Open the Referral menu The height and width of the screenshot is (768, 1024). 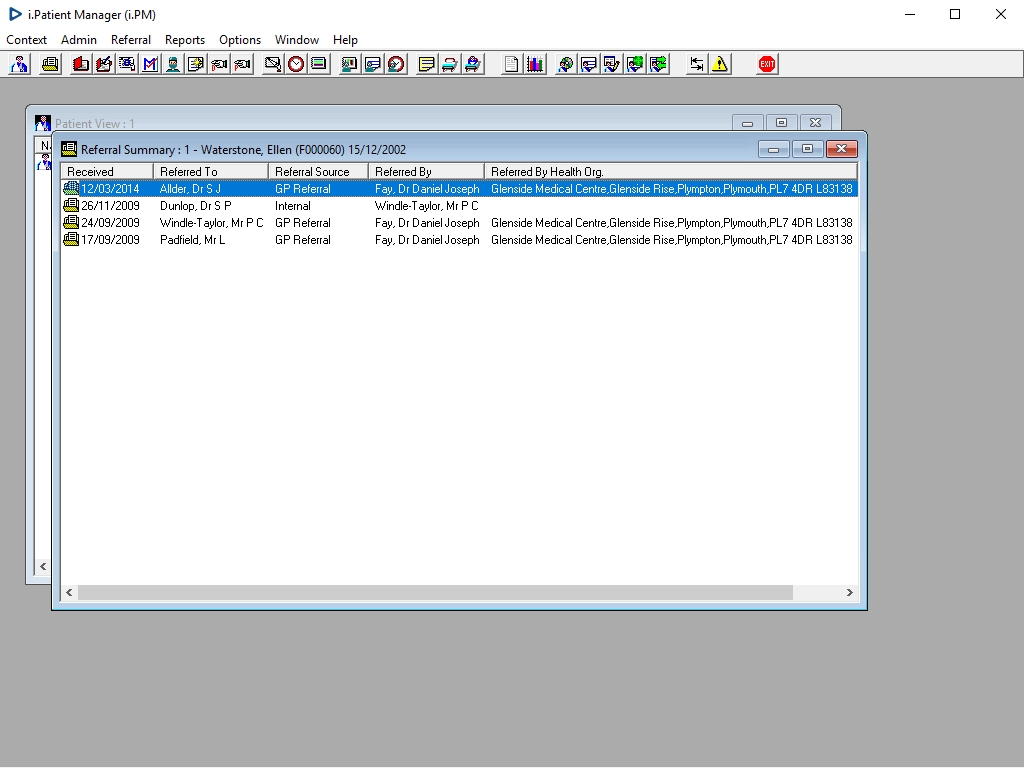click(x=131, y=40)
